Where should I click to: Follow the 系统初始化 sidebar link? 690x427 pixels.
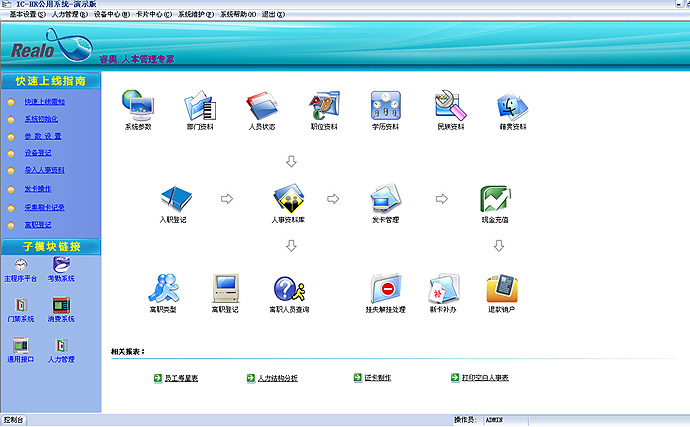click(41, 119)
